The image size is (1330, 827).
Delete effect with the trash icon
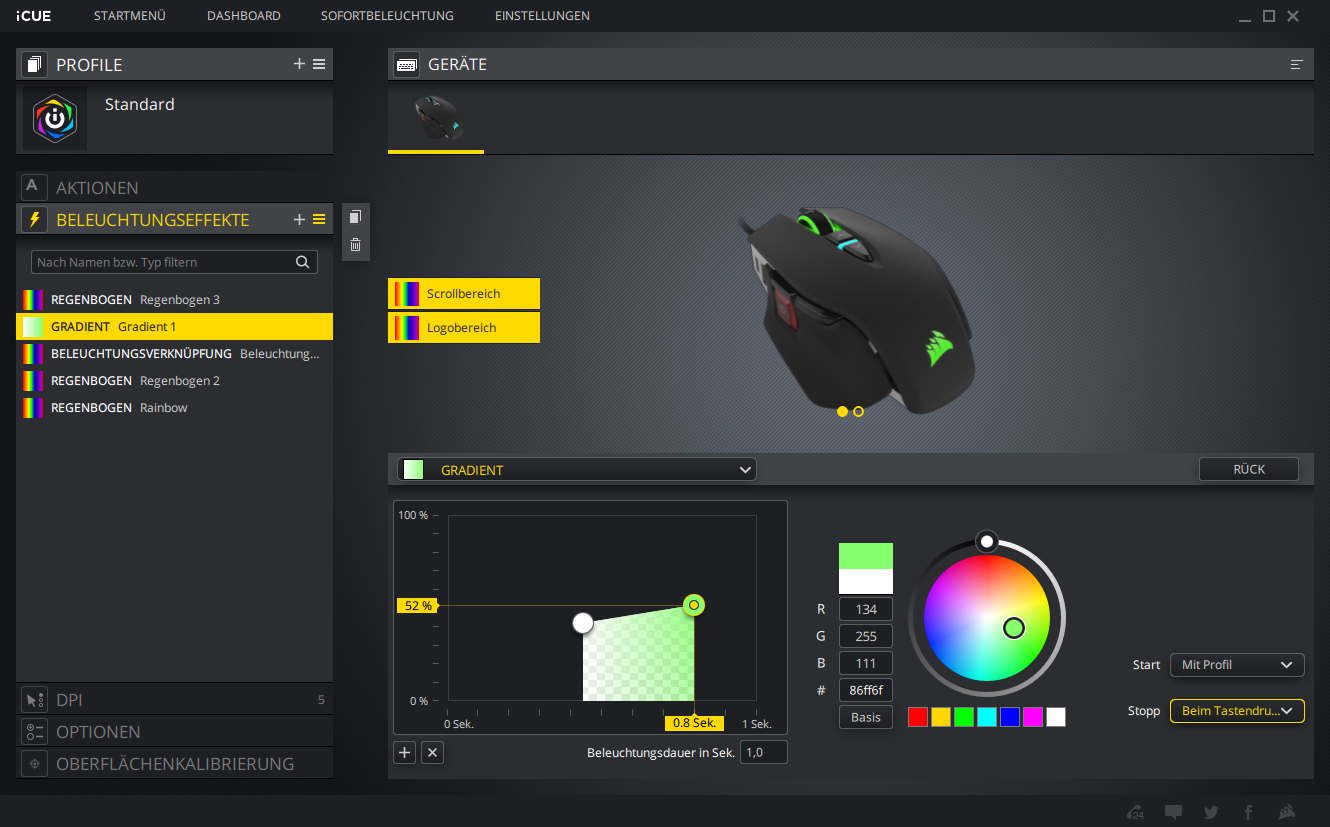(x=355, y=244)
